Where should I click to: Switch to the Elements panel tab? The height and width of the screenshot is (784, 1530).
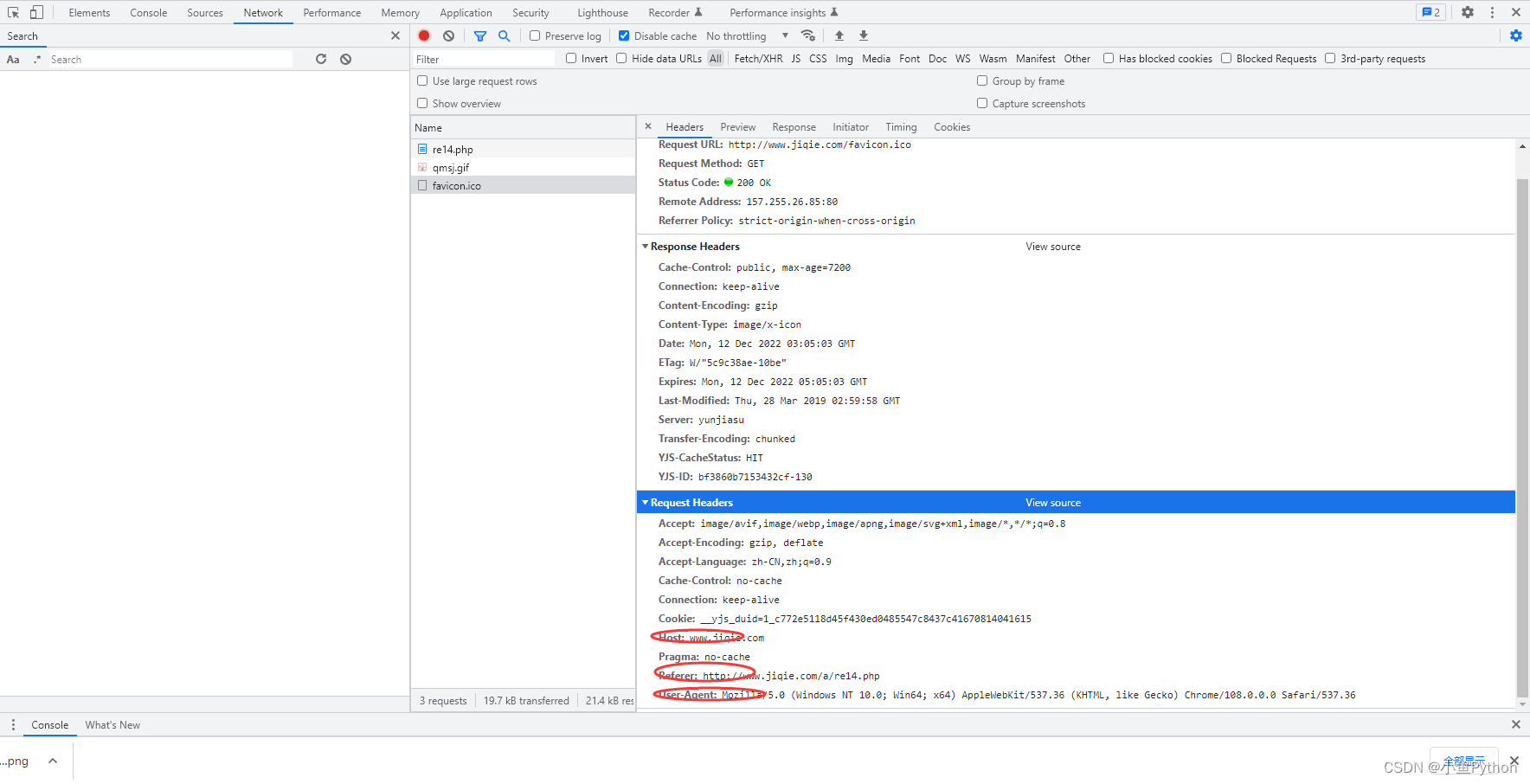tap(89, 12)
